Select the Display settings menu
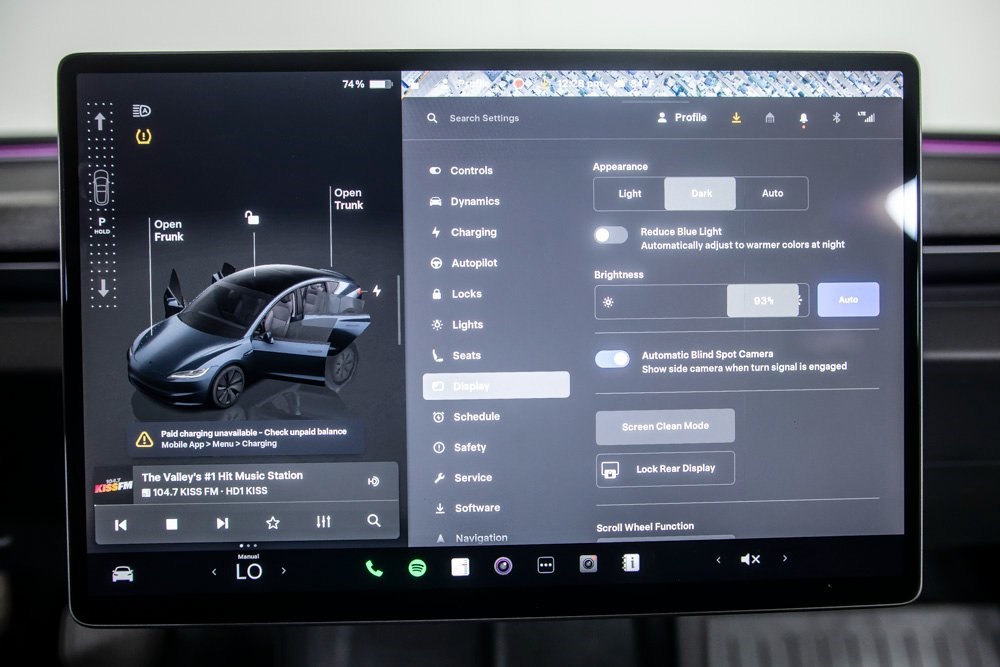The height and width of the screenshot is (667, 1000). 496,385
